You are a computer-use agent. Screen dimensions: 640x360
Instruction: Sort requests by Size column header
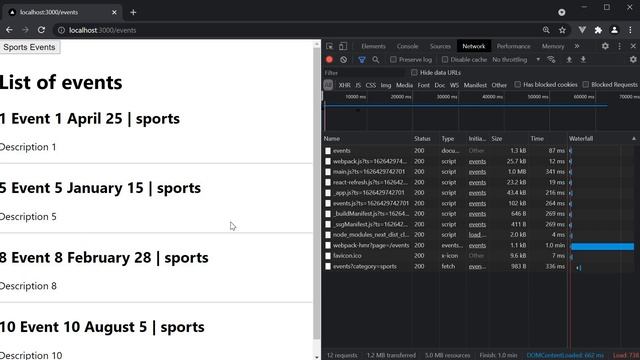click(x=509, y=139)
